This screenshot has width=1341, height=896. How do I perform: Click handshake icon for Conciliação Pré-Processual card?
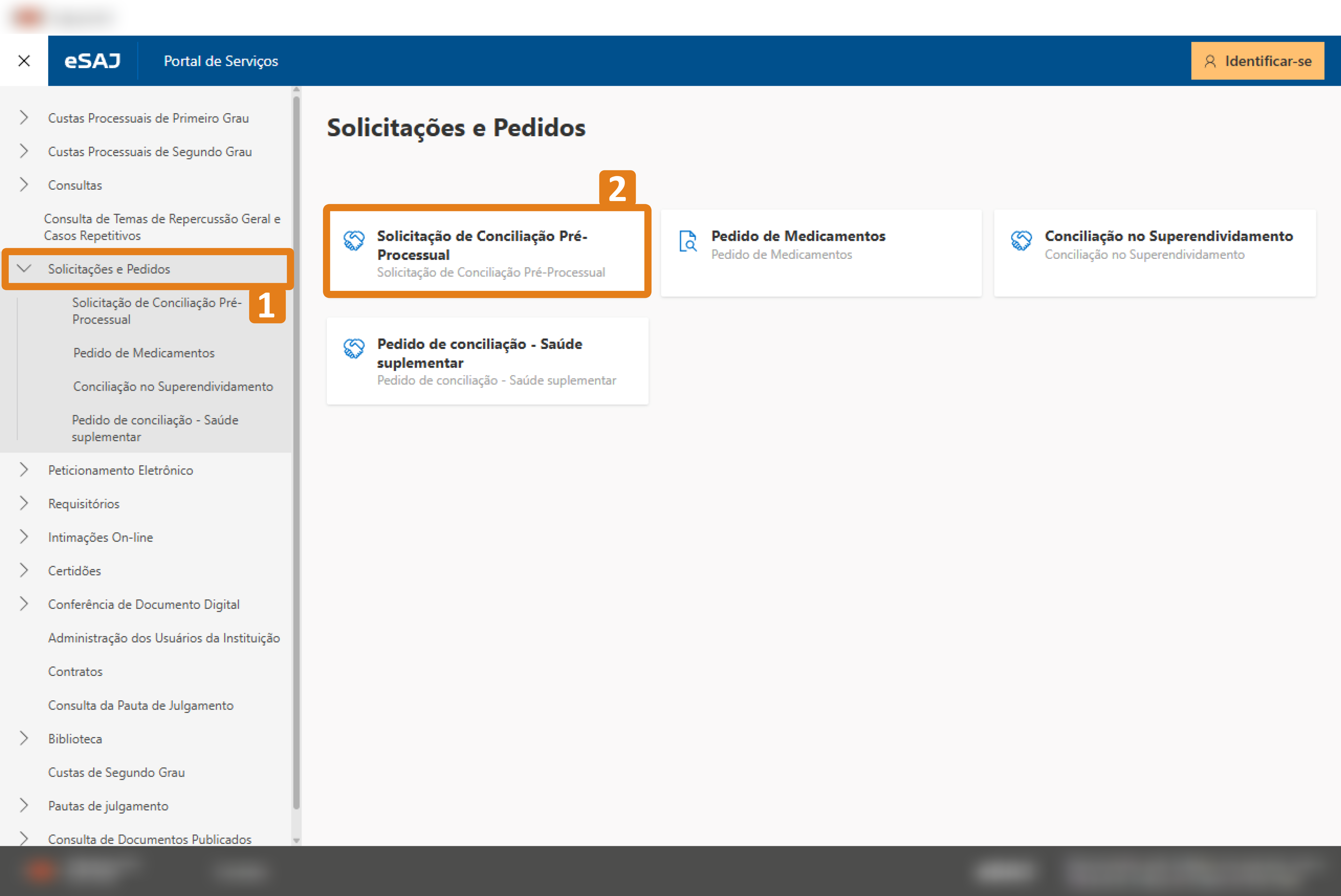pos(354,240)
